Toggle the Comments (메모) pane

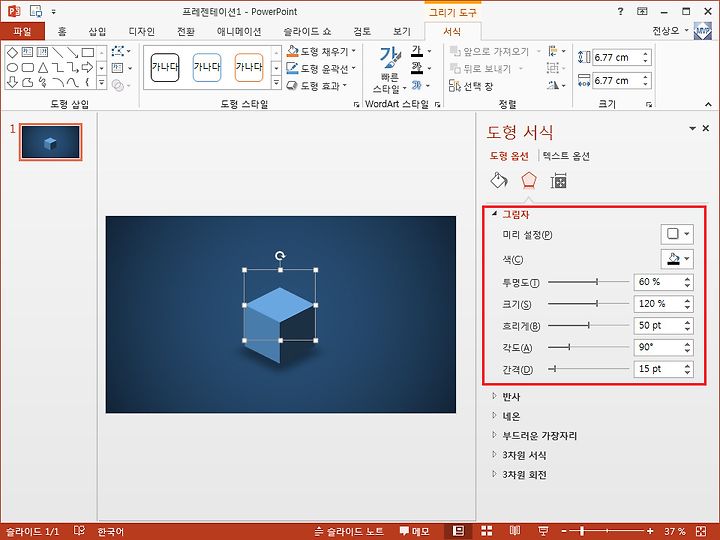[414, 532]
